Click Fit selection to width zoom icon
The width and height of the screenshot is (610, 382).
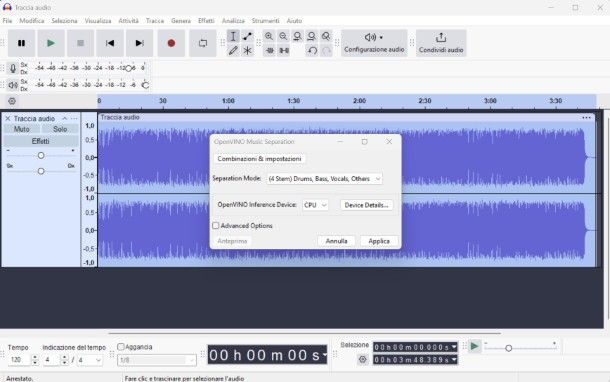pos(298,36)
